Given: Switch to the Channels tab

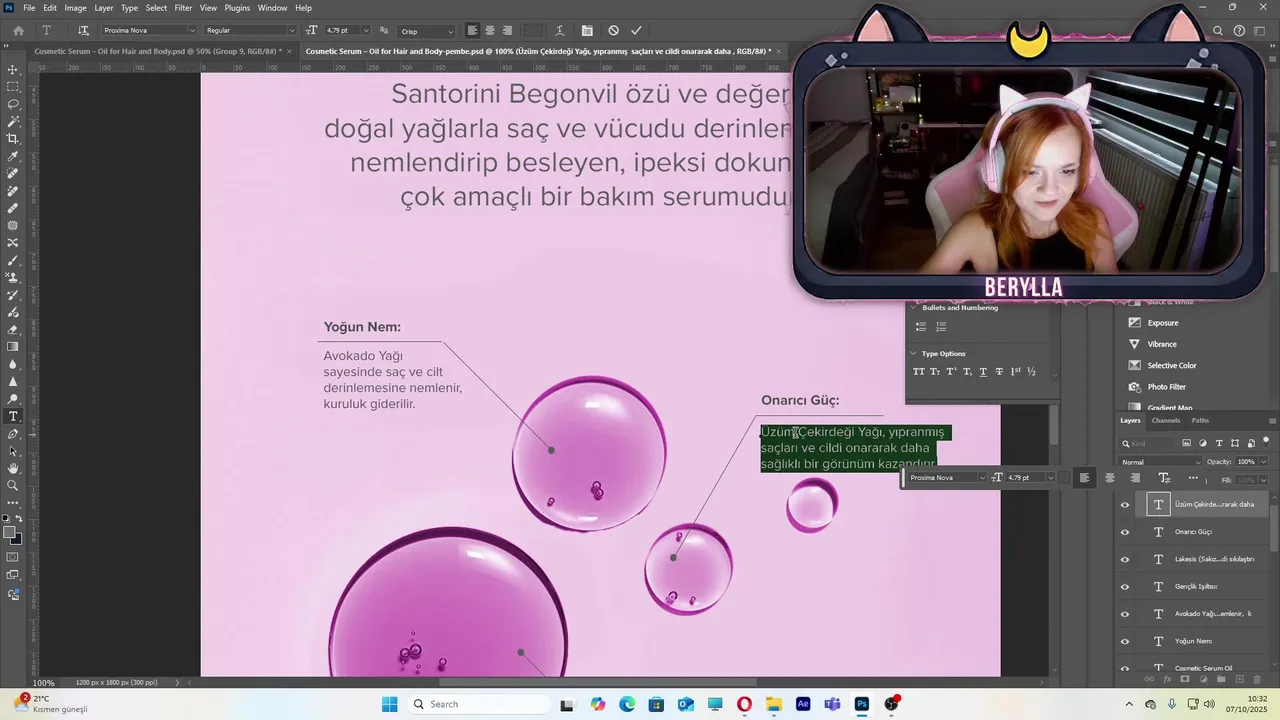Looking at the screenshot, I should (x=1166, y=420).
